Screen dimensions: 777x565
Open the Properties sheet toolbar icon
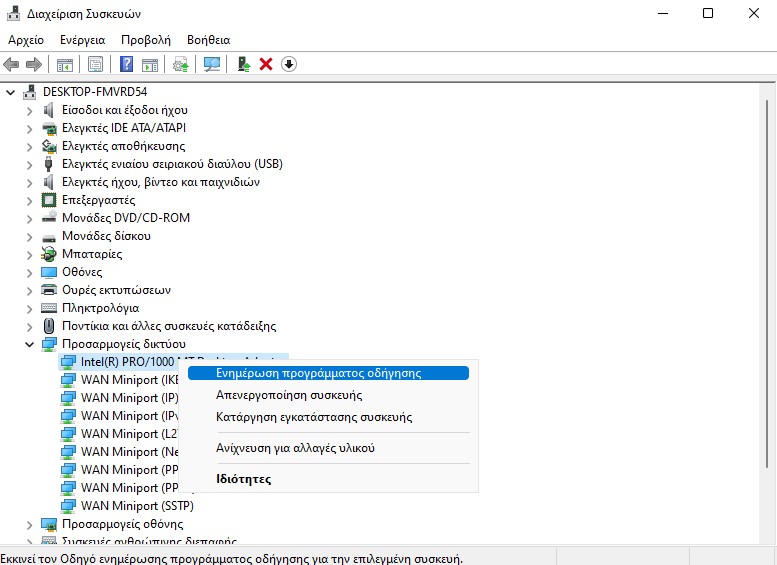click(x=95, y=64)
